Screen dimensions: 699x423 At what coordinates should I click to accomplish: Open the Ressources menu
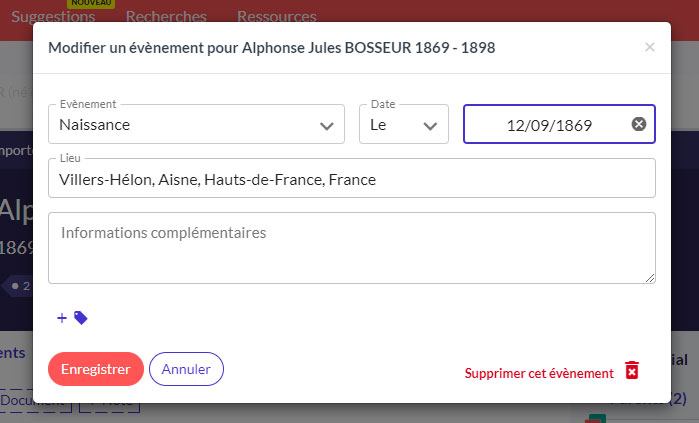click(276, 17)
